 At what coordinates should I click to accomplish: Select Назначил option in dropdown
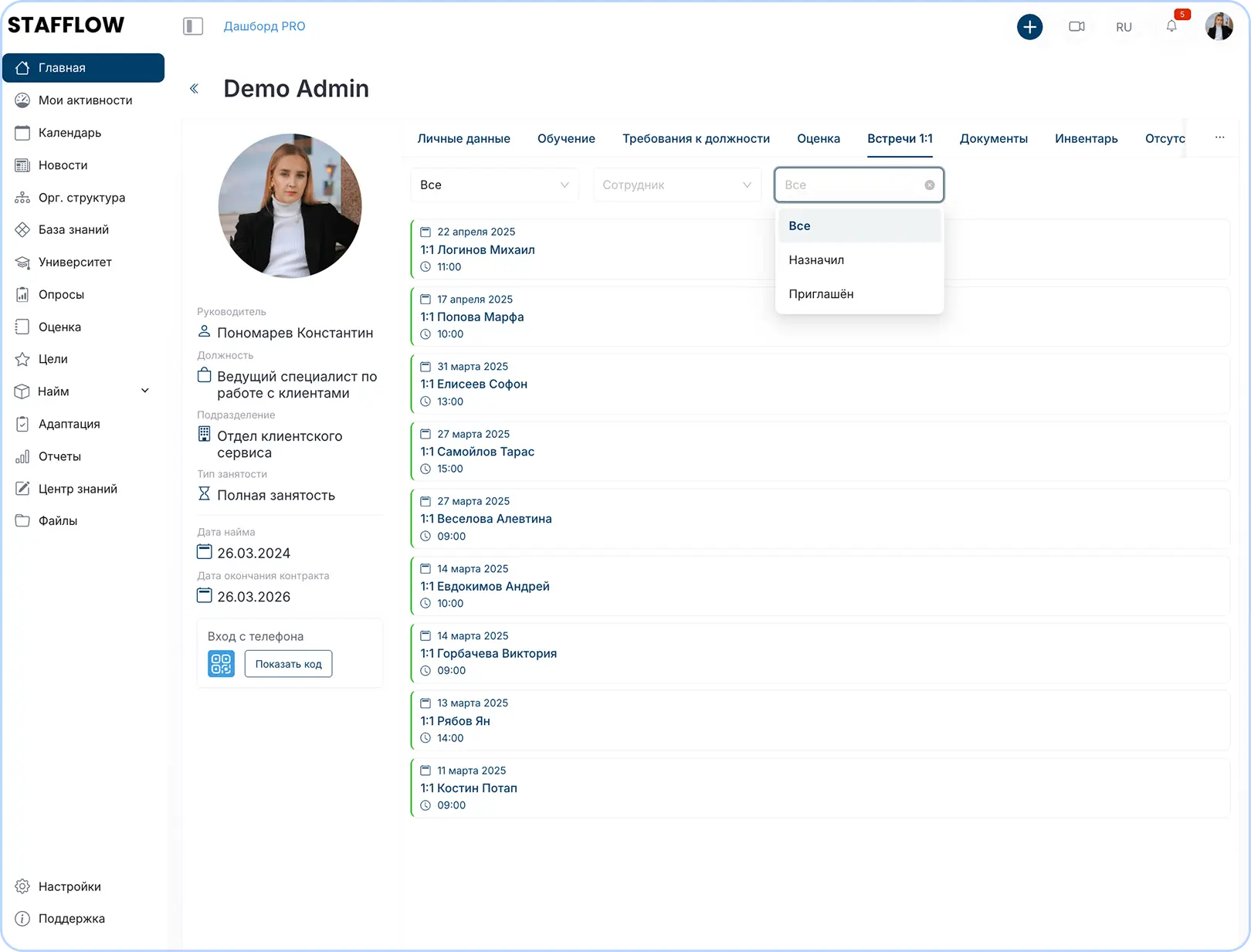pos(816,260)
